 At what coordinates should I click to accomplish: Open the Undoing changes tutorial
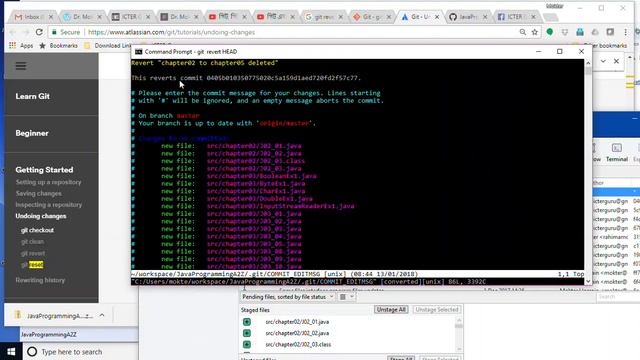(x=41, y=216)
